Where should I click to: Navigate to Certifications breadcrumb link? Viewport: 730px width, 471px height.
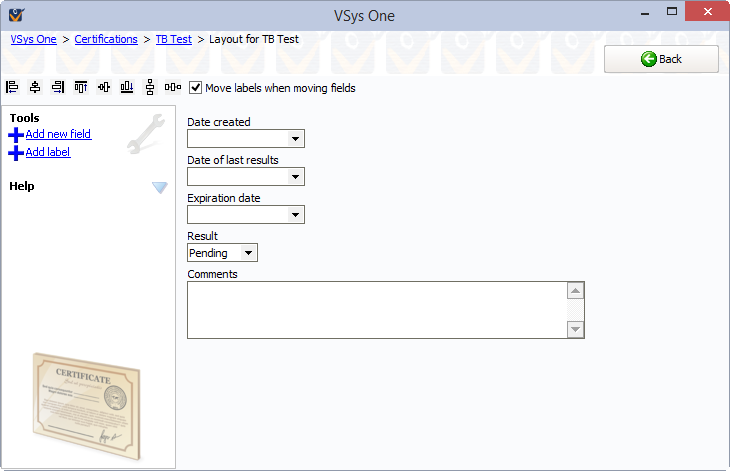pyautogui.click(x=106, y=40)
